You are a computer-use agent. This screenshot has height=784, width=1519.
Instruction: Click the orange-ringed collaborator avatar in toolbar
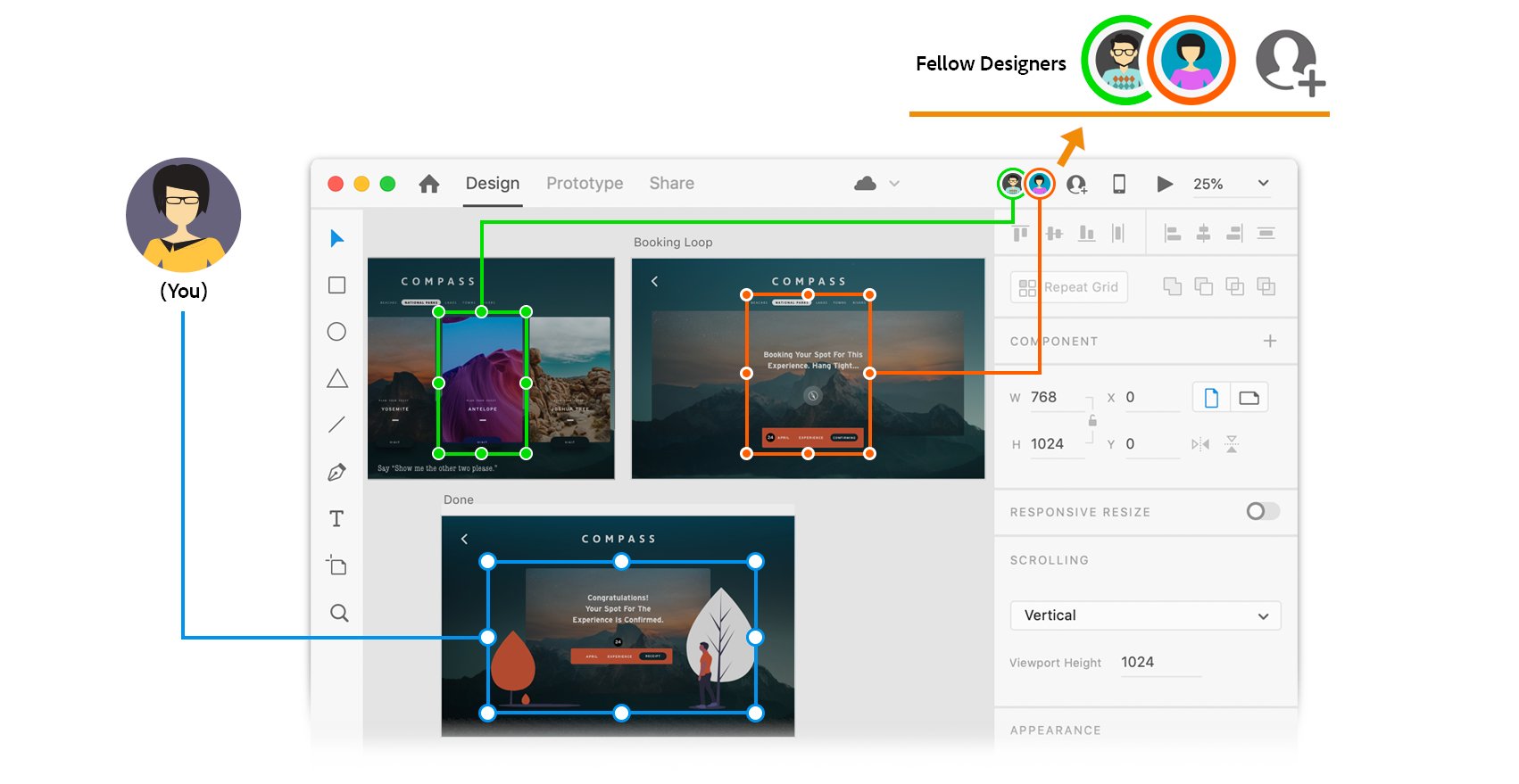click(x=1040, y=184)
